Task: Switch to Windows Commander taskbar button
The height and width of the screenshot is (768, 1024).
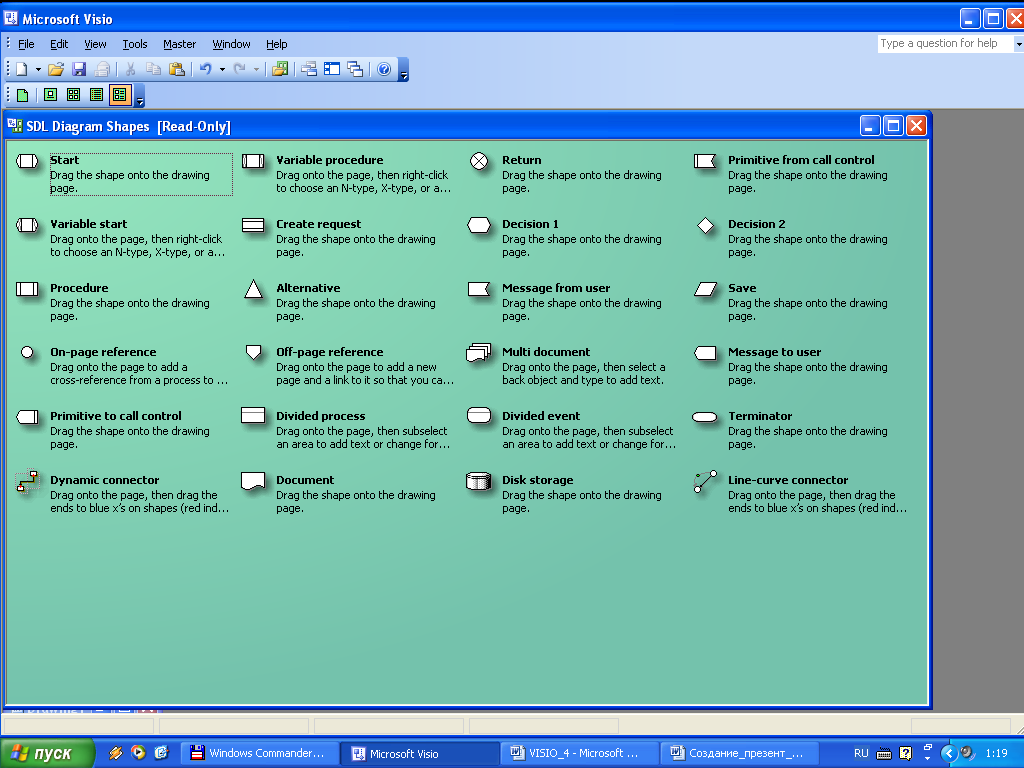Action: click(x=259, y=753)
